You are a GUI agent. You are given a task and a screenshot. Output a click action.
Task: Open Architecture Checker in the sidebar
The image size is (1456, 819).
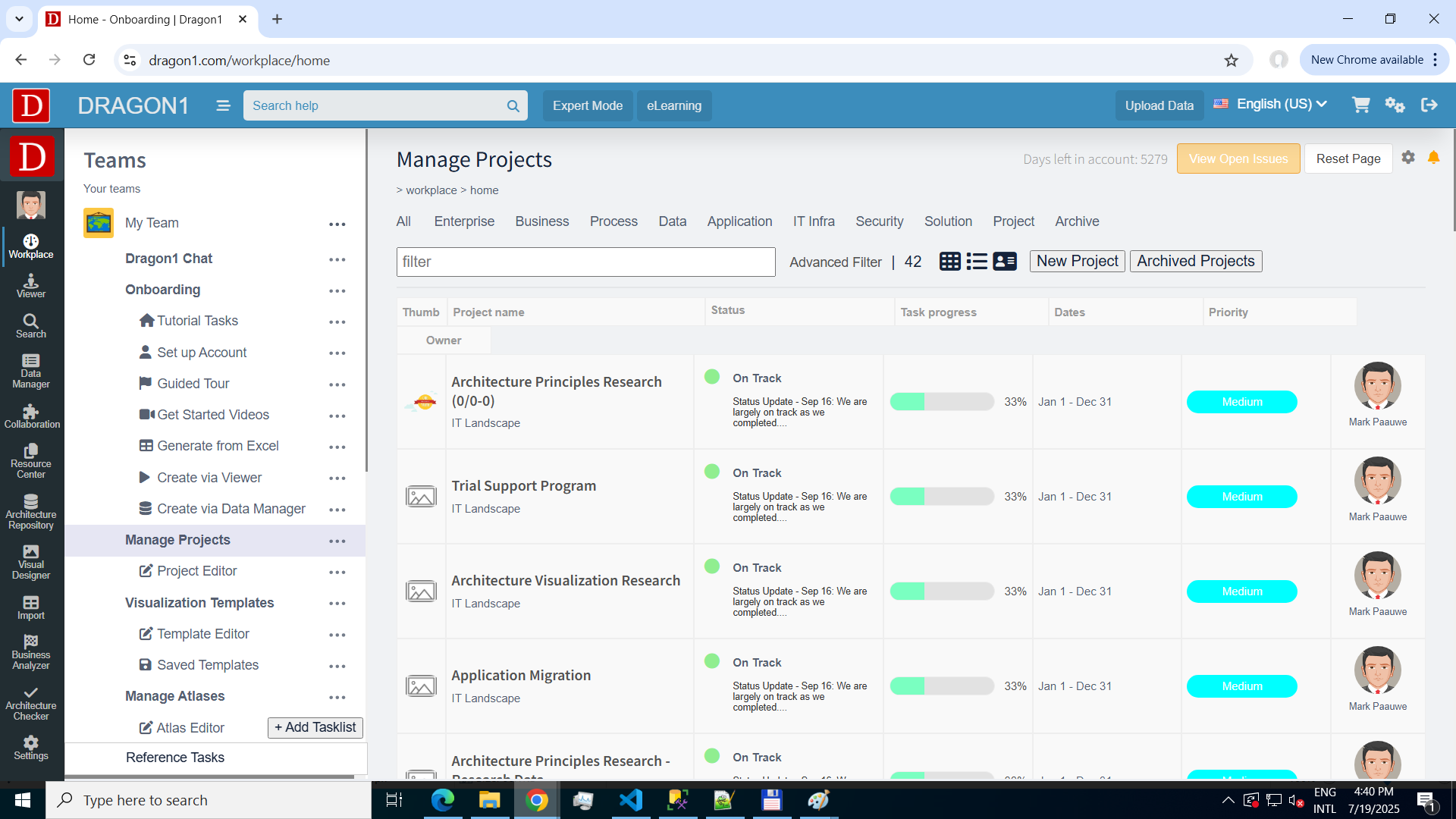(x=31, y=703)
